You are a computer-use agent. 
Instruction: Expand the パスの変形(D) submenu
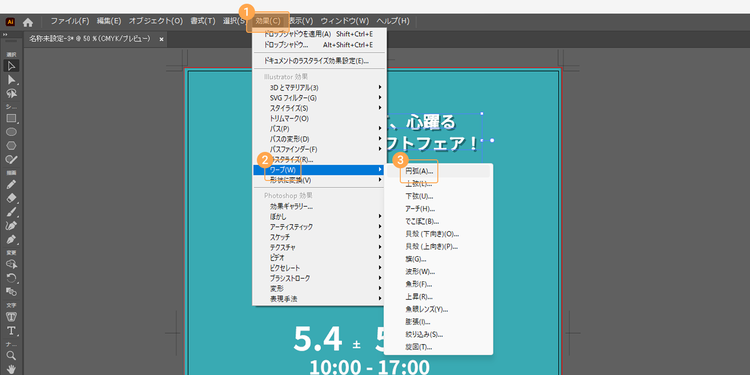[319, 139]
